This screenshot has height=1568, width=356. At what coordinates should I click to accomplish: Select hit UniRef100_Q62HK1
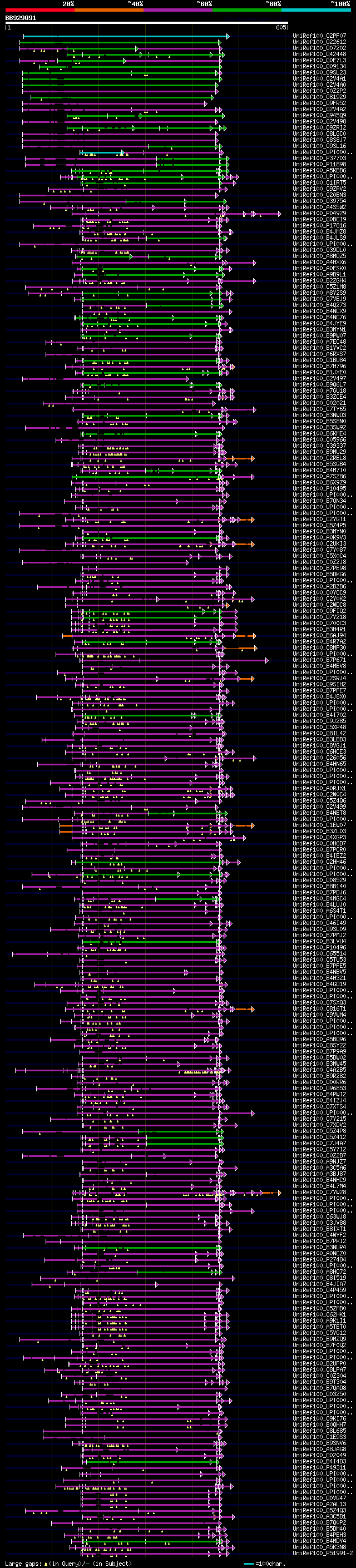[319, 1315]
